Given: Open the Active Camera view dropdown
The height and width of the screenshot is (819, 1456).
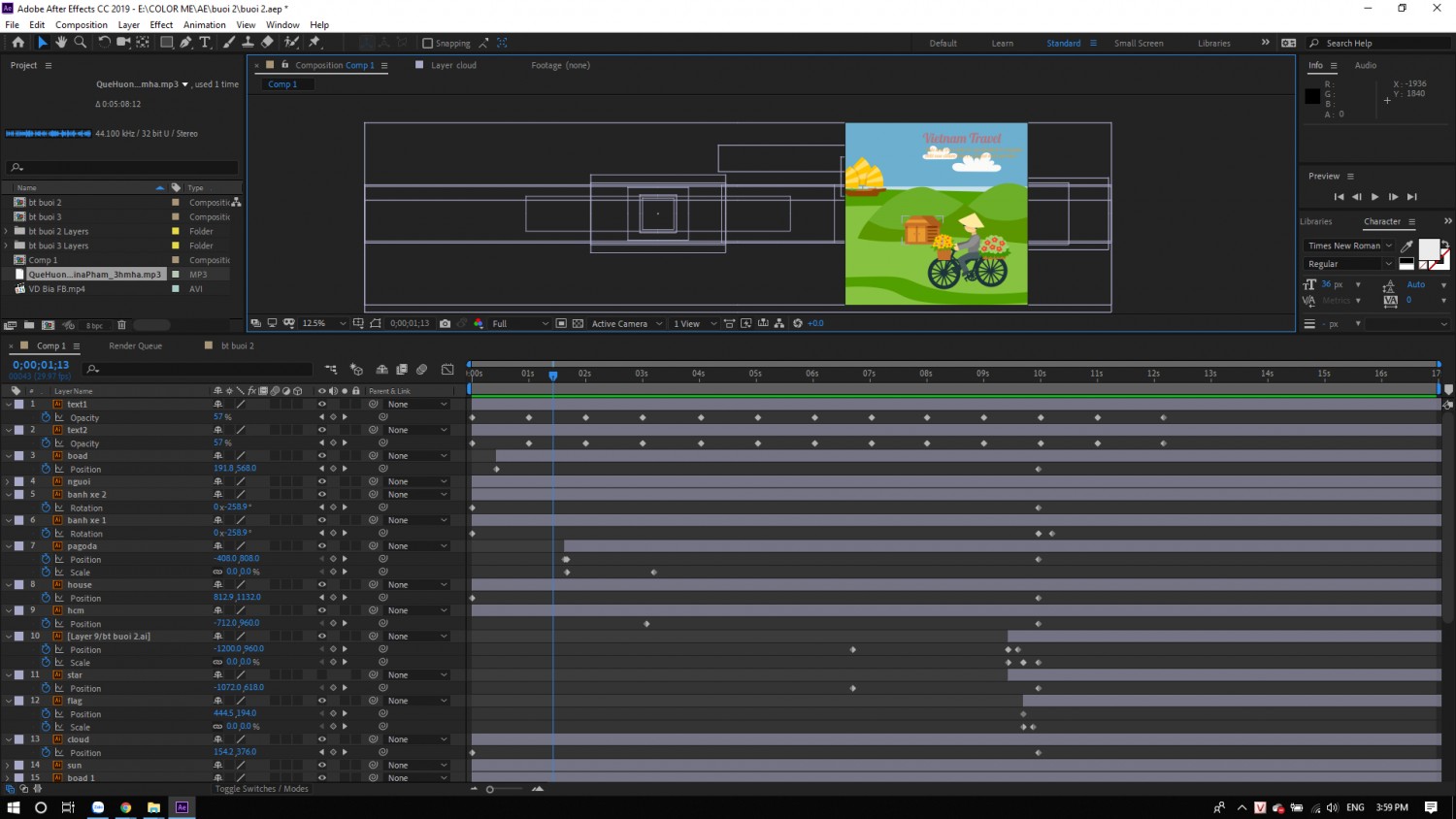Looking at the screenshot, I should click(627, 323).
